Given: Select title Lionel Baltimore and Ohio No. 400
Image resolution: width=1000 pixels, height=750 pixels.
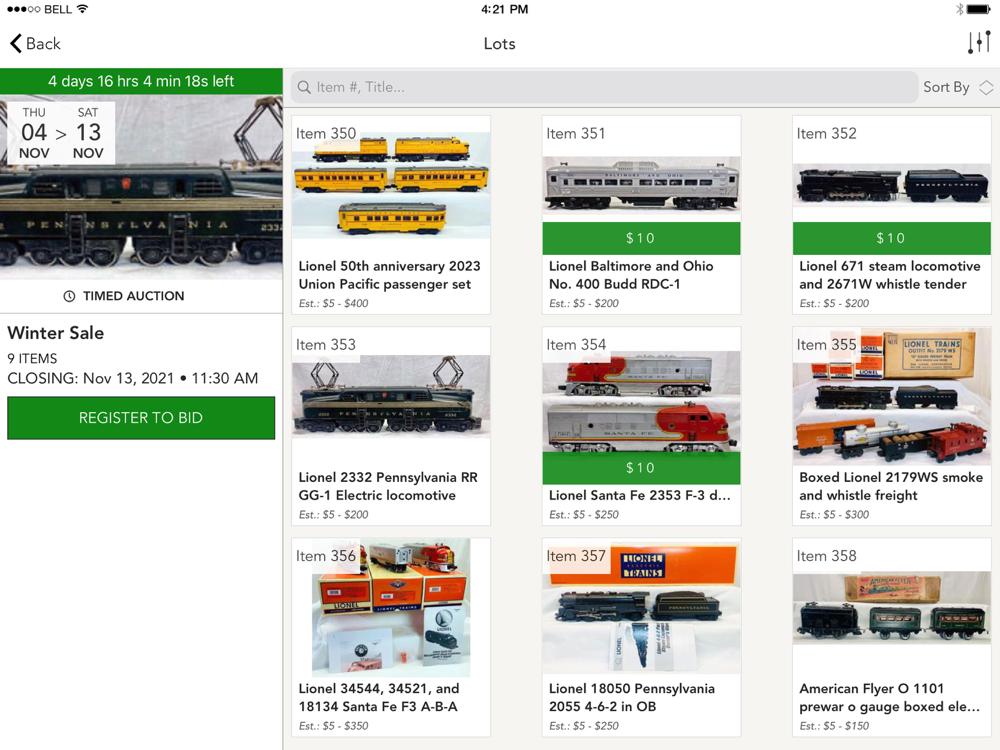Looking at the screenshot, I should 631,275.
